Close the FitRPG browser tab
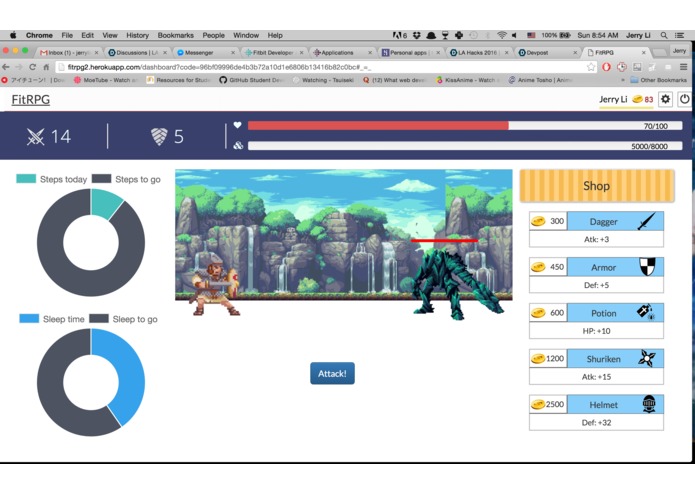The width and height of the screenshot is (695, 494). coord(644,52)
